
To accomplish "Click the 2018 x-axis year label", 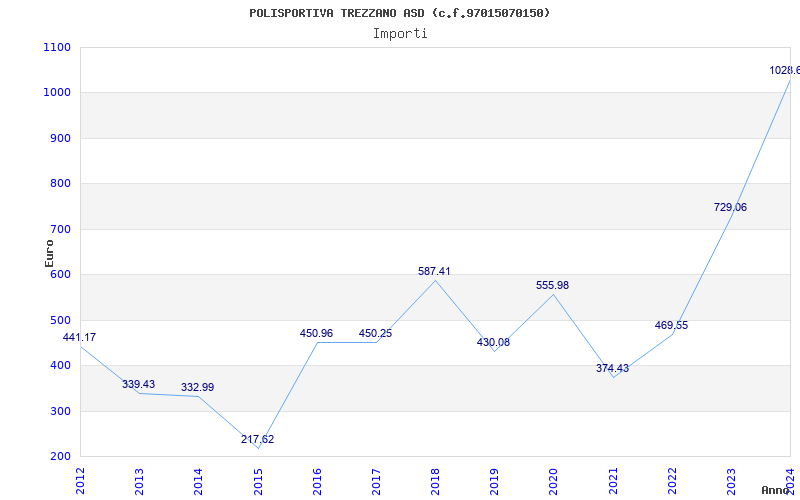I will [435, 479].
